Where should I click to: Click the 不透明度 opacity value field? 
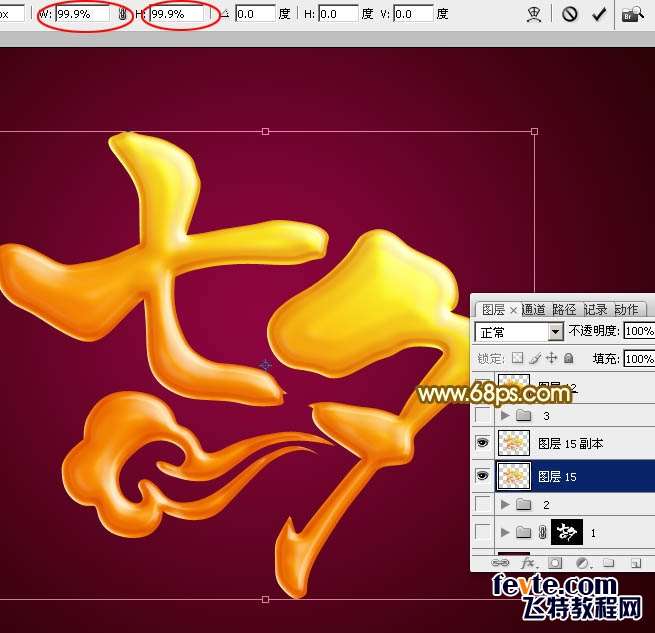tap(639, 331)
